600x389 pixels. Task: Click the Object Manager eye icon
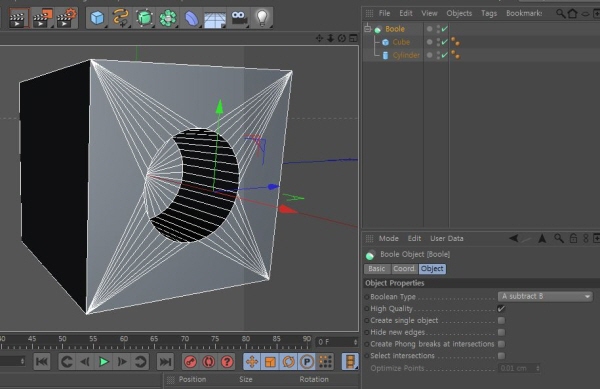pos(585,14)
